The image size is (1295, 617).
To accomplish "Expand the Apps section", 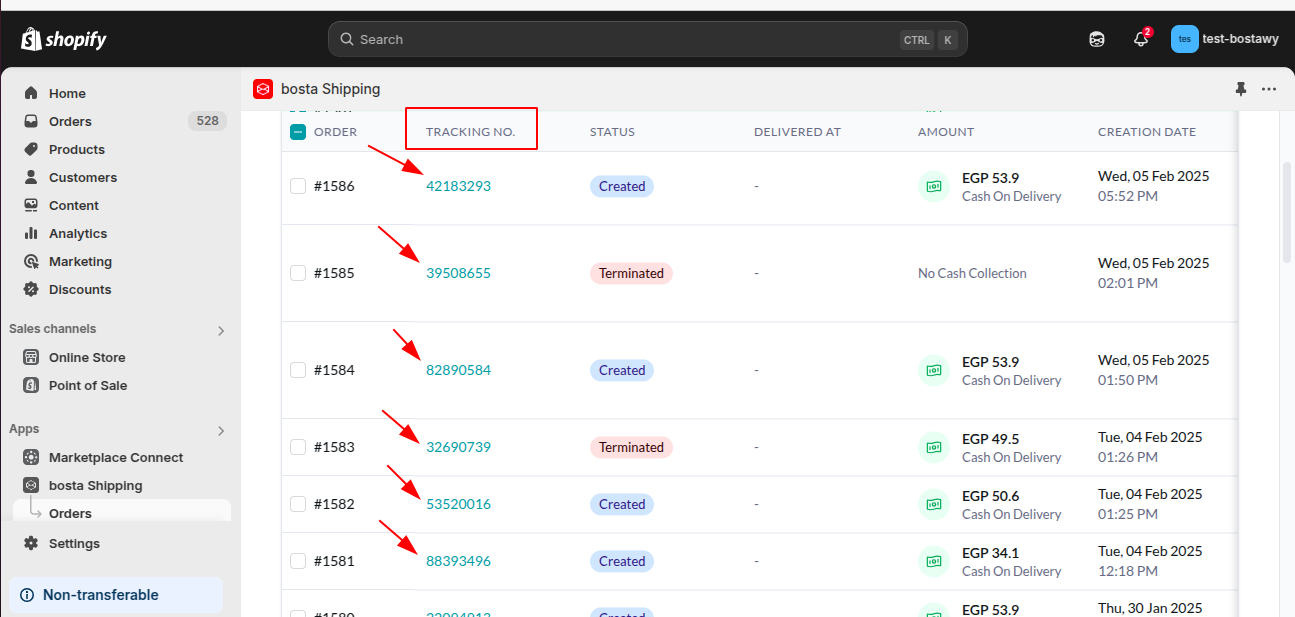I will pyautogui.click(x=221, y=430).
